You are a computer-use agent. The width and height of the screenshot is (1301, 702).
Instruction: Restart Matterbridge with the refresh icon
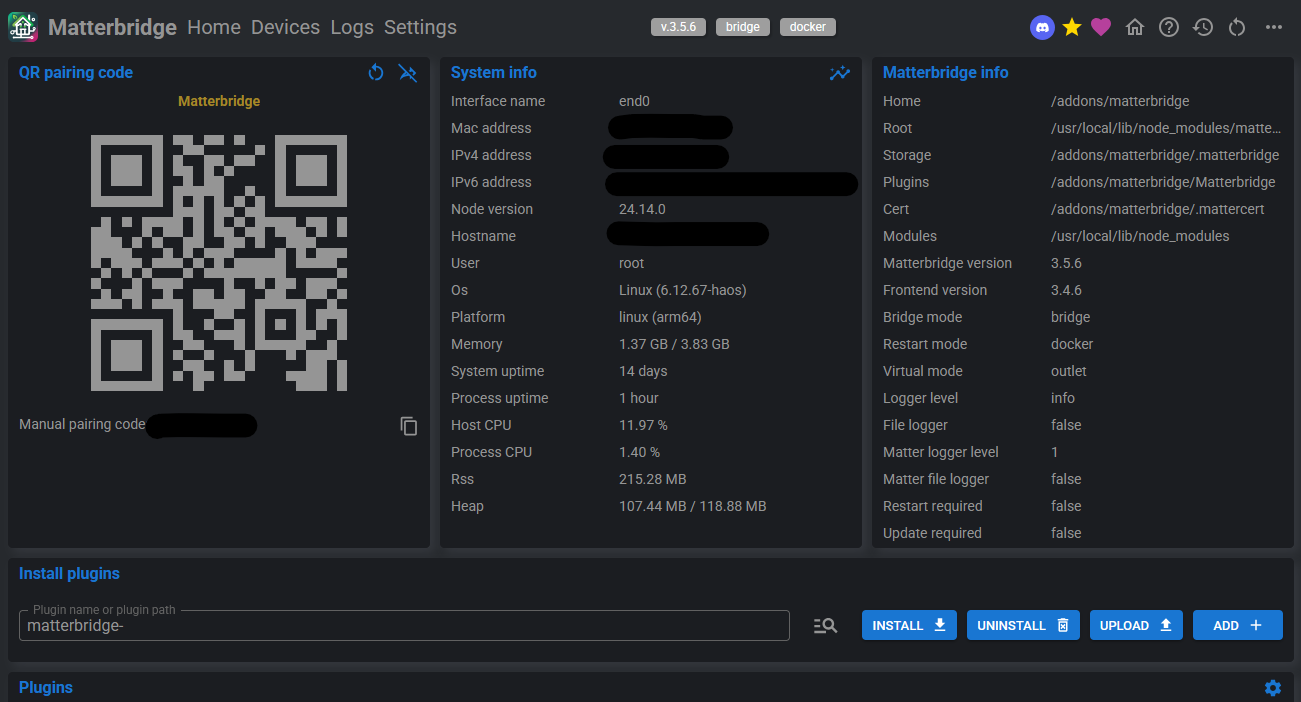(1237, 27)
